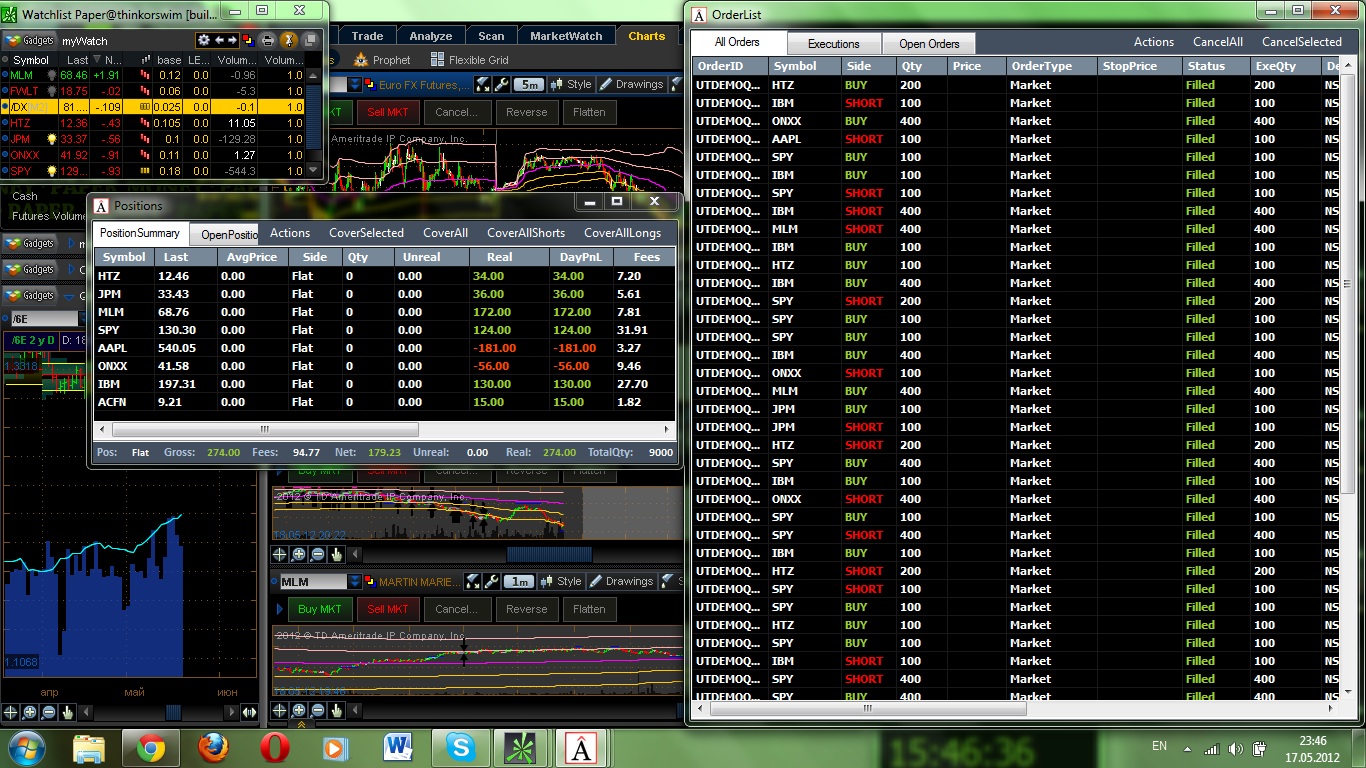Image resolution: width=1366 pixels, height=768 pixels.
Task: Click color link icon beside MARTIN MARIE
Action: 371,581
